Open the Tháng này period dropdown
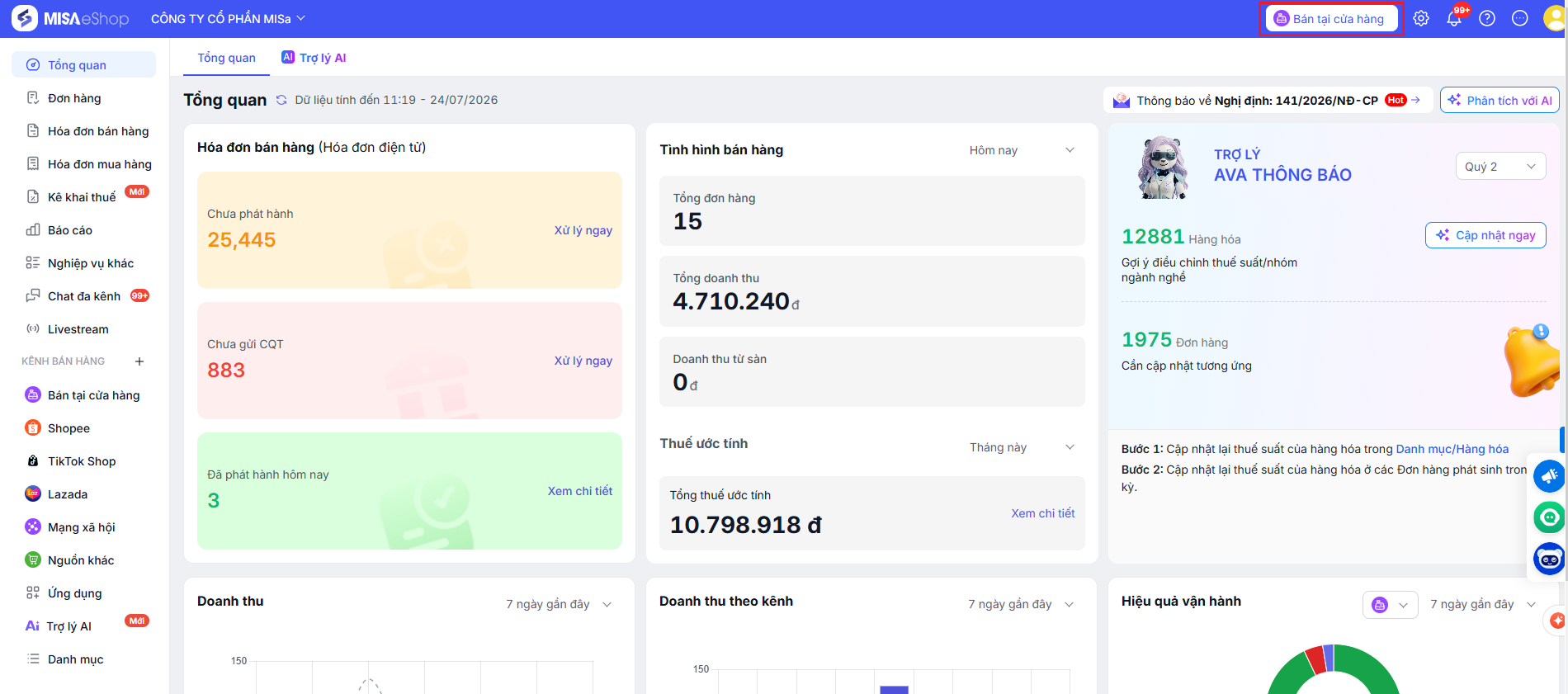Viewport: 1568px width, 694px height. (x=1022, y=447)
